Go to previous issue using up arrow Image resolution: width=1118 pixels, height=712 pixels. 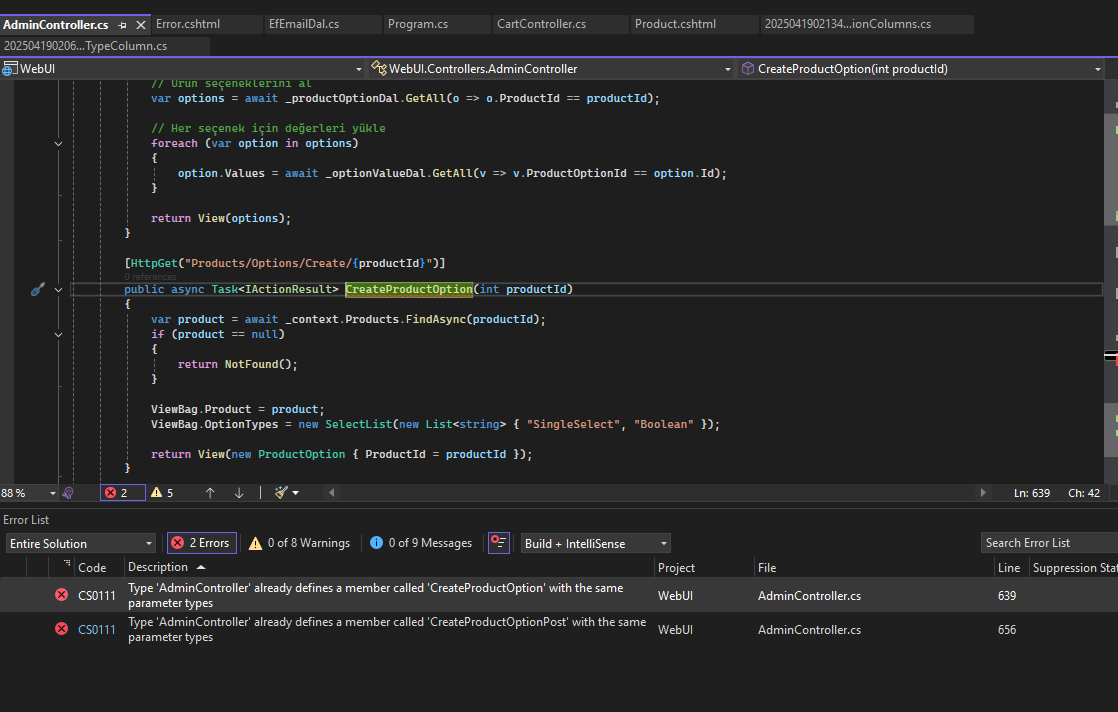(210, 493)
